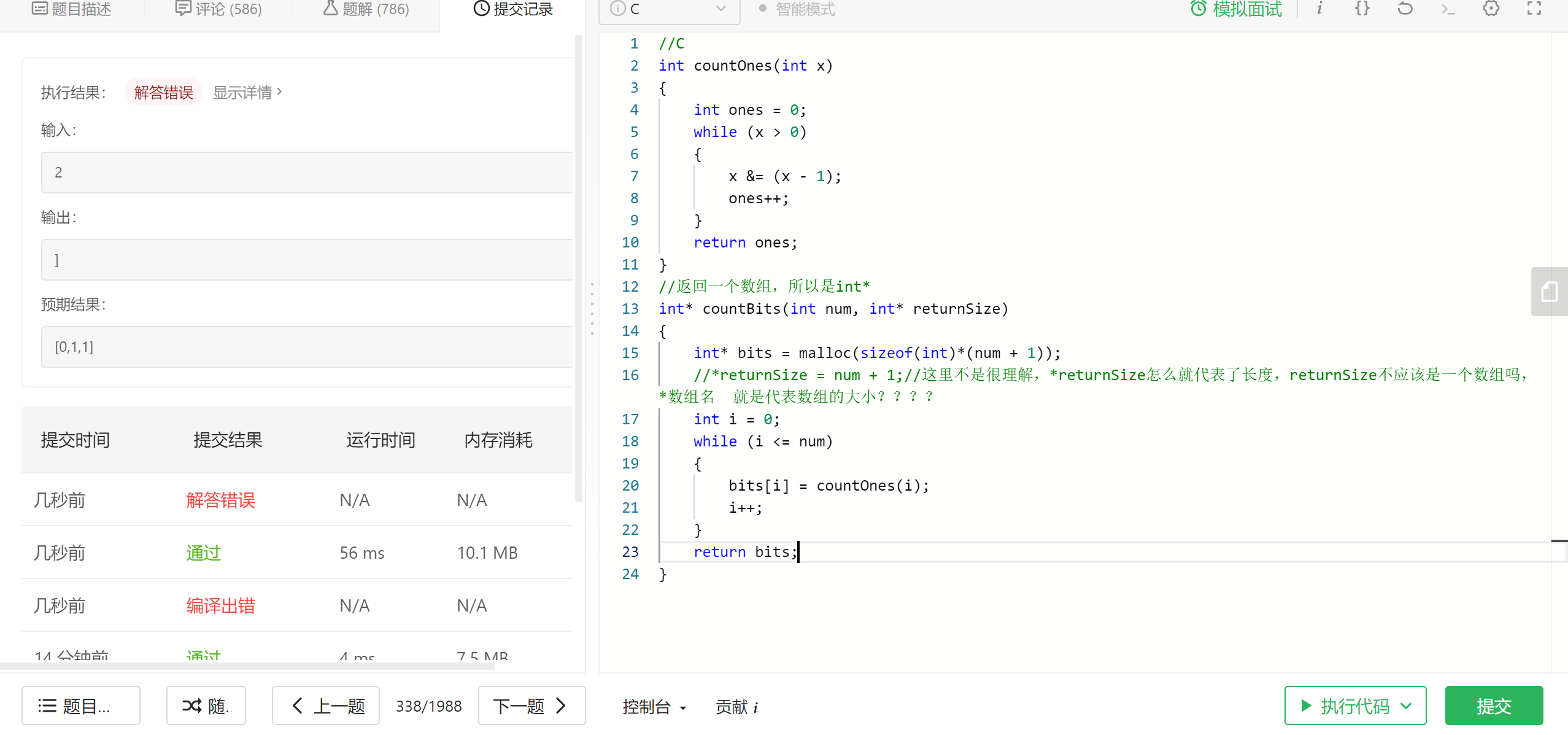Reset code with the revert arrow icon
The height and width of the screenshot is (735, 1568).
click(x=1405, y=9)
